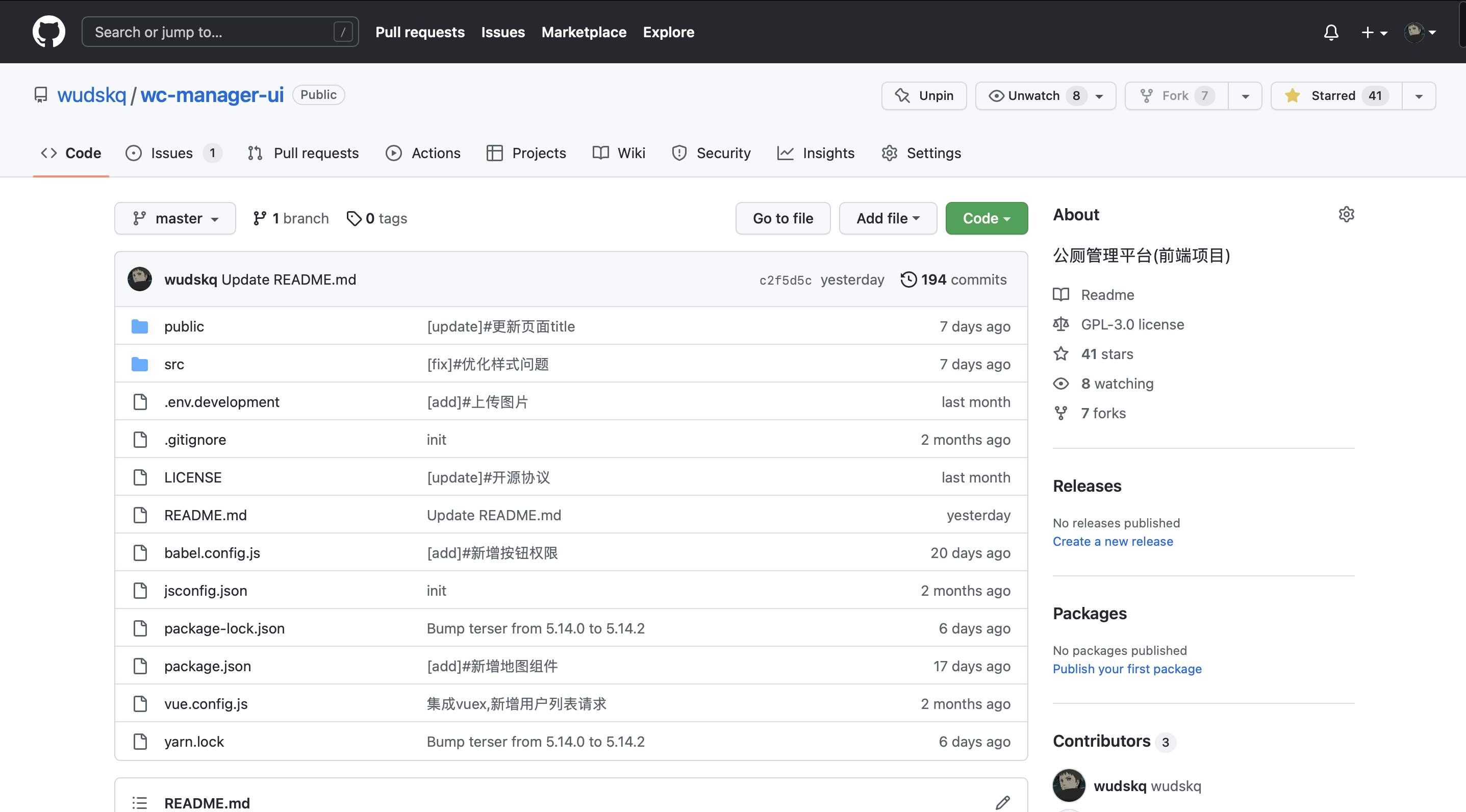Open wc-manager-ui repository link

click(212, 95)
